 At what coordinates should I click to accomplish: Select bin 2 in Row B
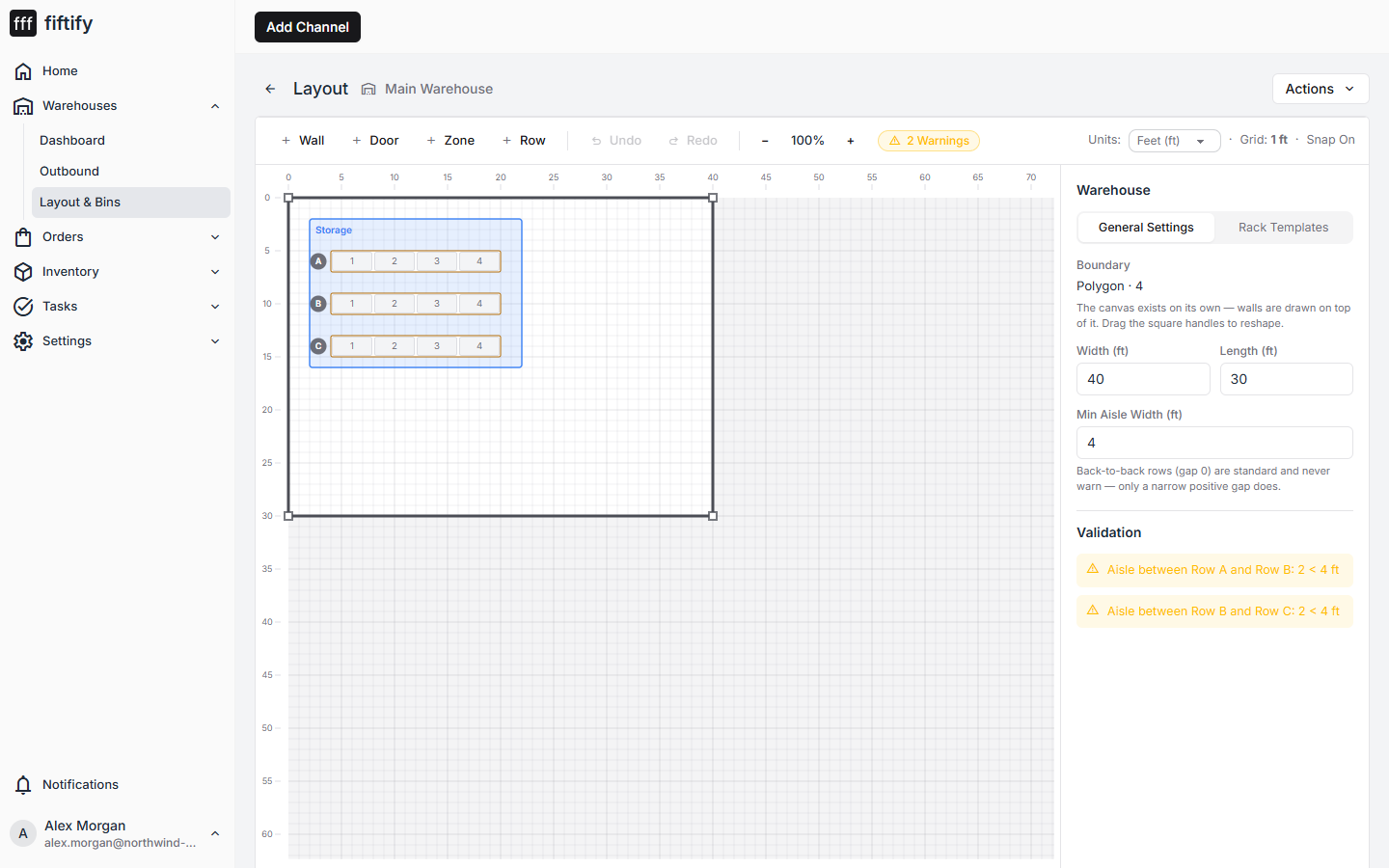pos(395,304)
